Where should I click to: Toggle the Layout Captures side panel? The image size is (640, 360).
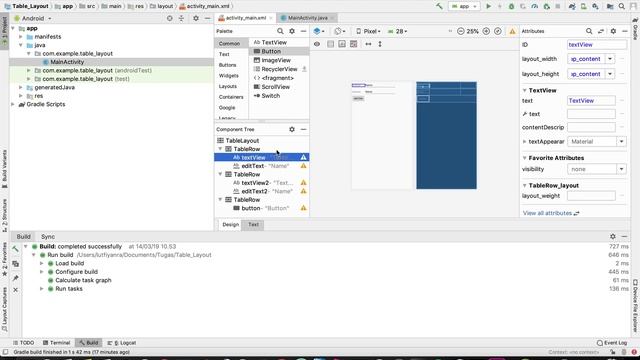pyautogui.click(x=4, y=309)
